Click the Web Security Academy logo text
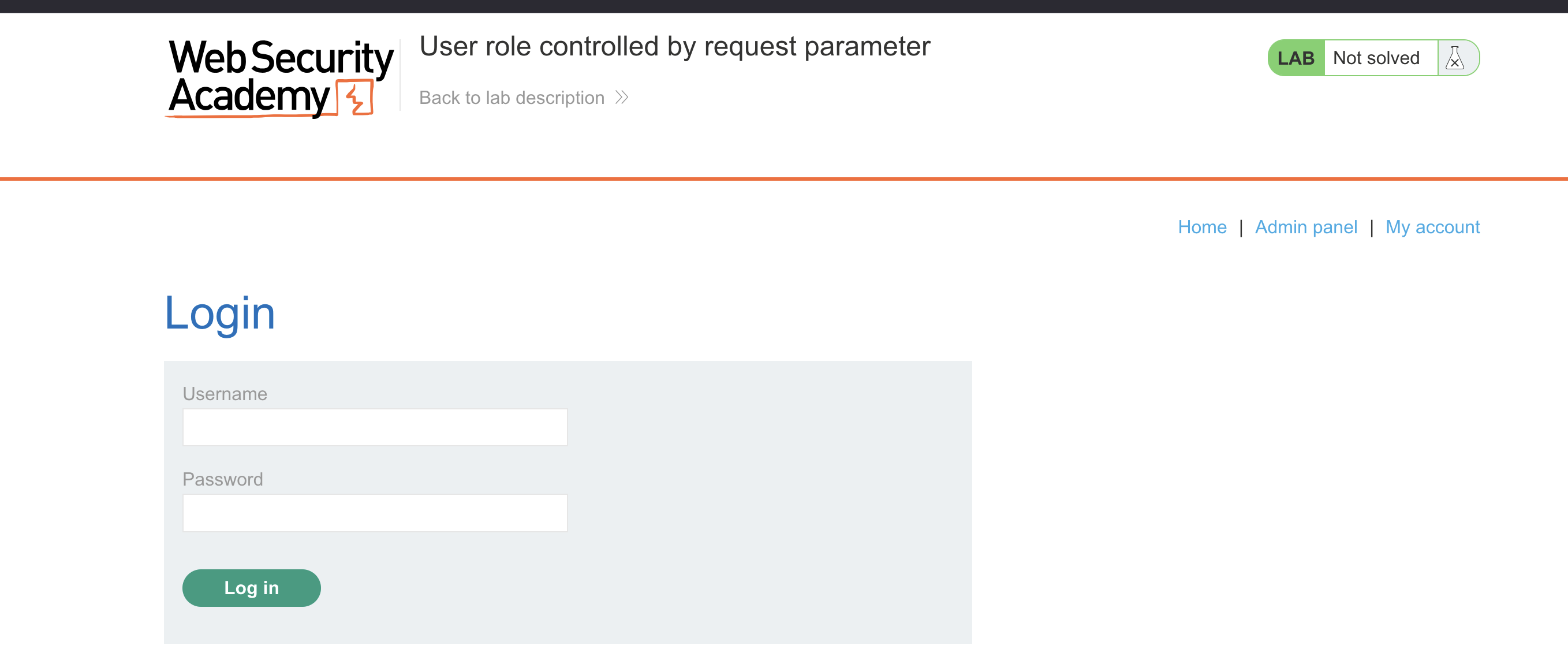The width and height of the screenshot is (1568, 664). (268, 76)
